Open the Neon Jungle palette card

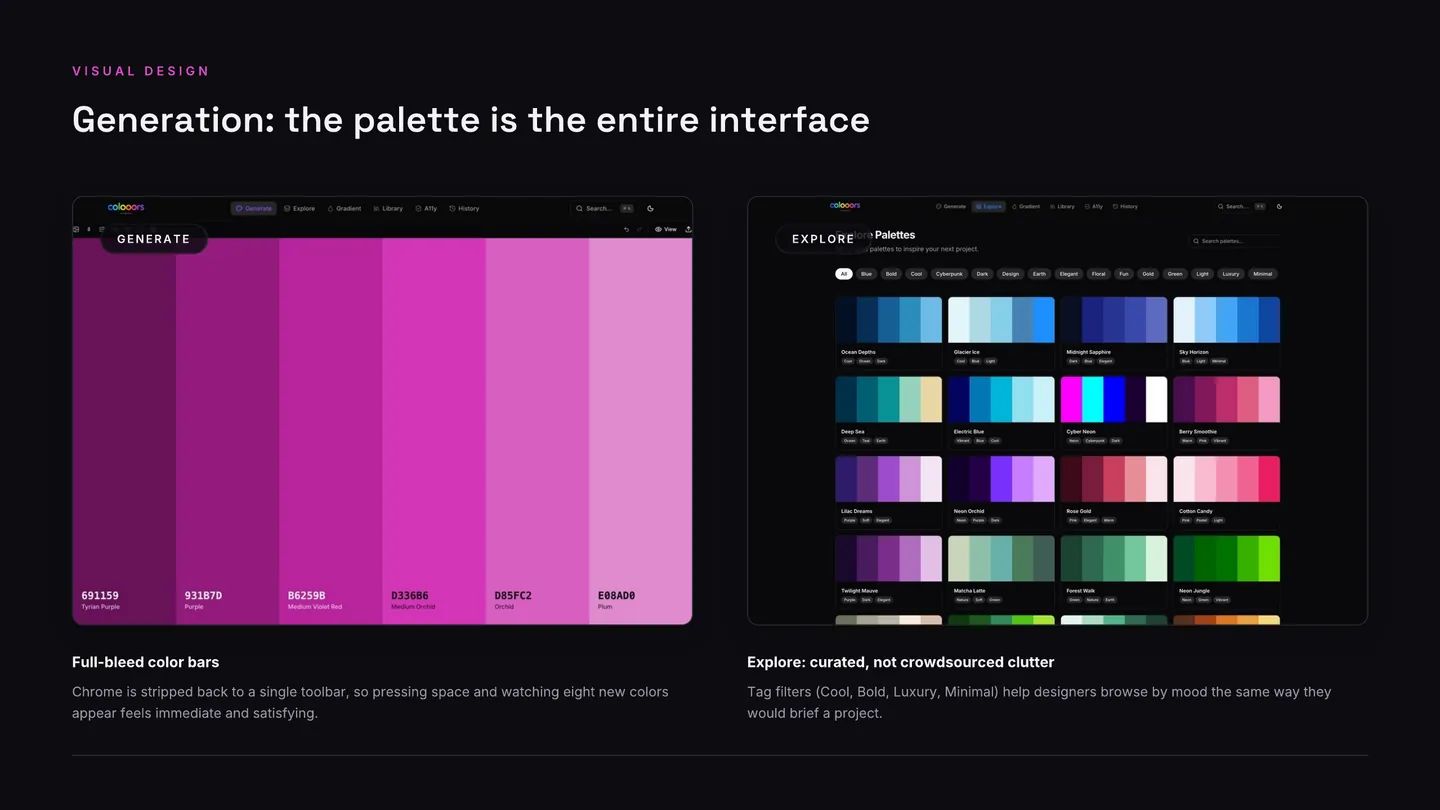click(1227, 571)
